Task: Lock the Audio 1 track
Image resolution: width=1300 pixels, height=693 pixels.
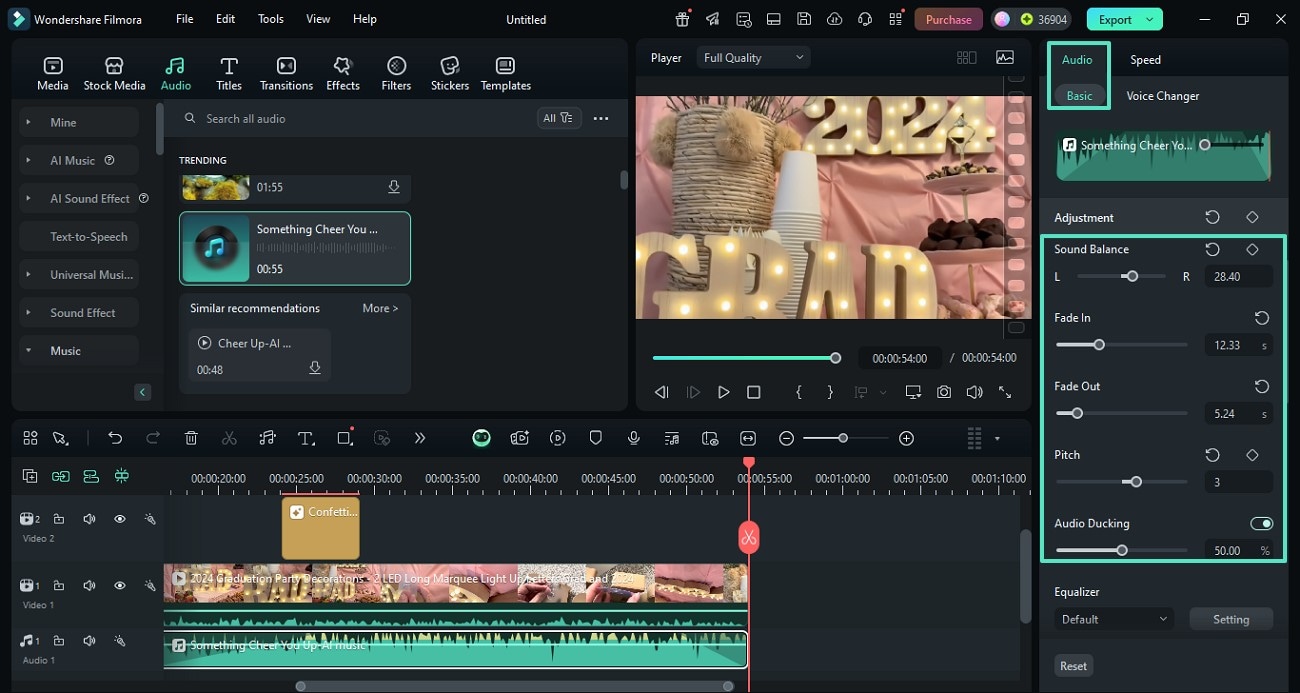Action: click(59, 640)
